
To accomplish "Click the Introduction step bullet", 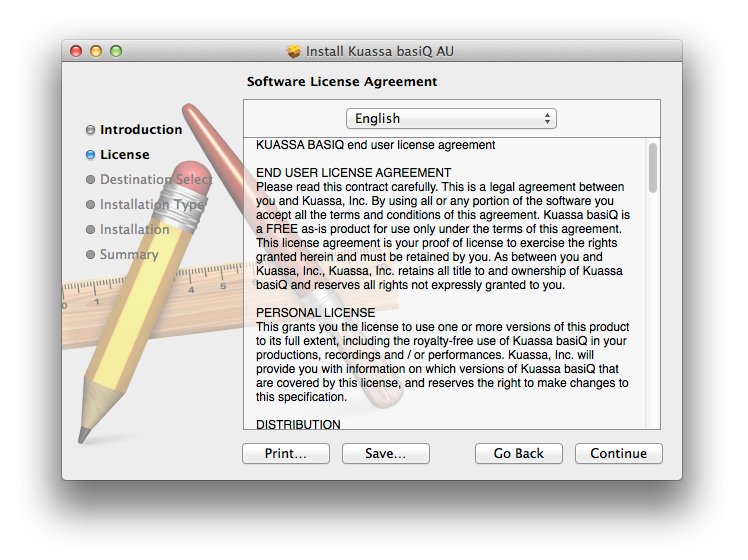I will pos(90,130).
